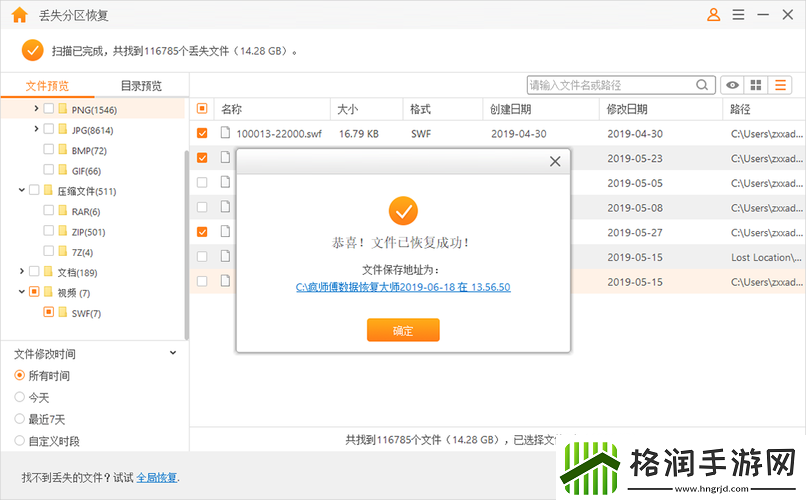
Task: Click file icon in the 2019-05-05 row
Action: pos(225,182)
